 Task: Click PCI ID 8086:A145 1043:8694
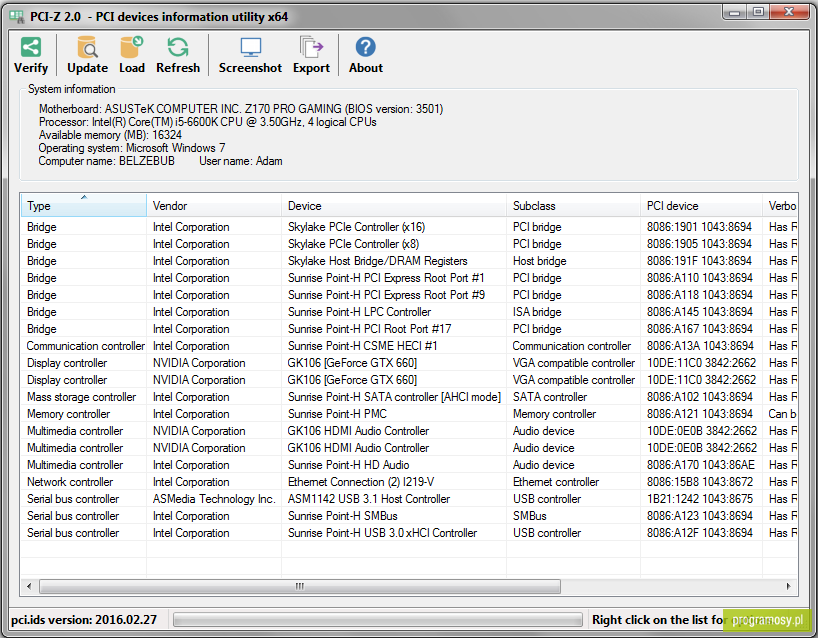(x=700, y=312)
